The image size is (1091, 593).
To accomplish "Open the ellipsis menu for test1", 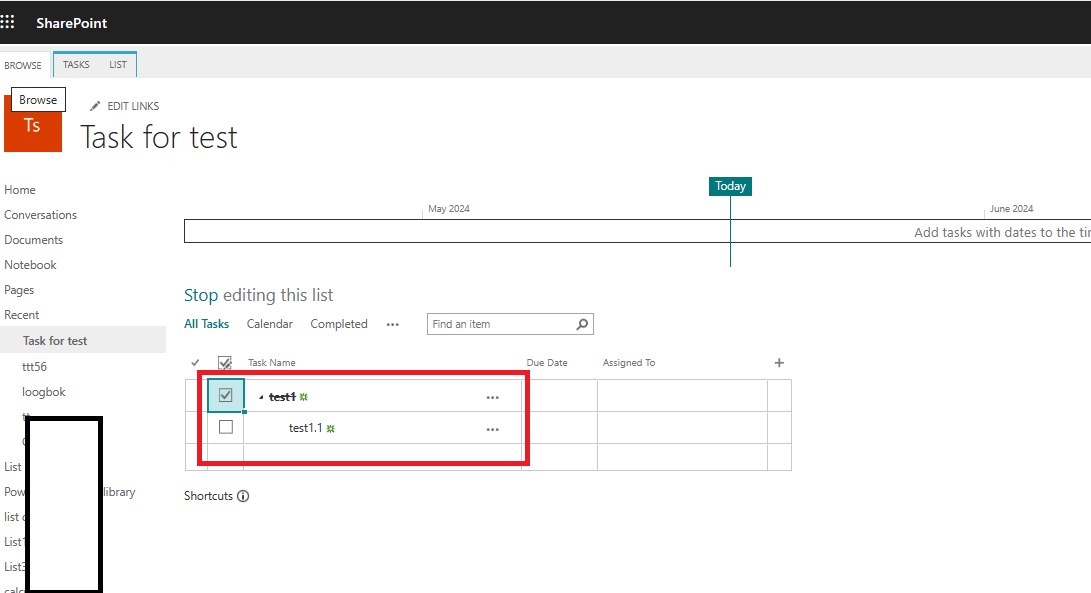I will [492, 397].
